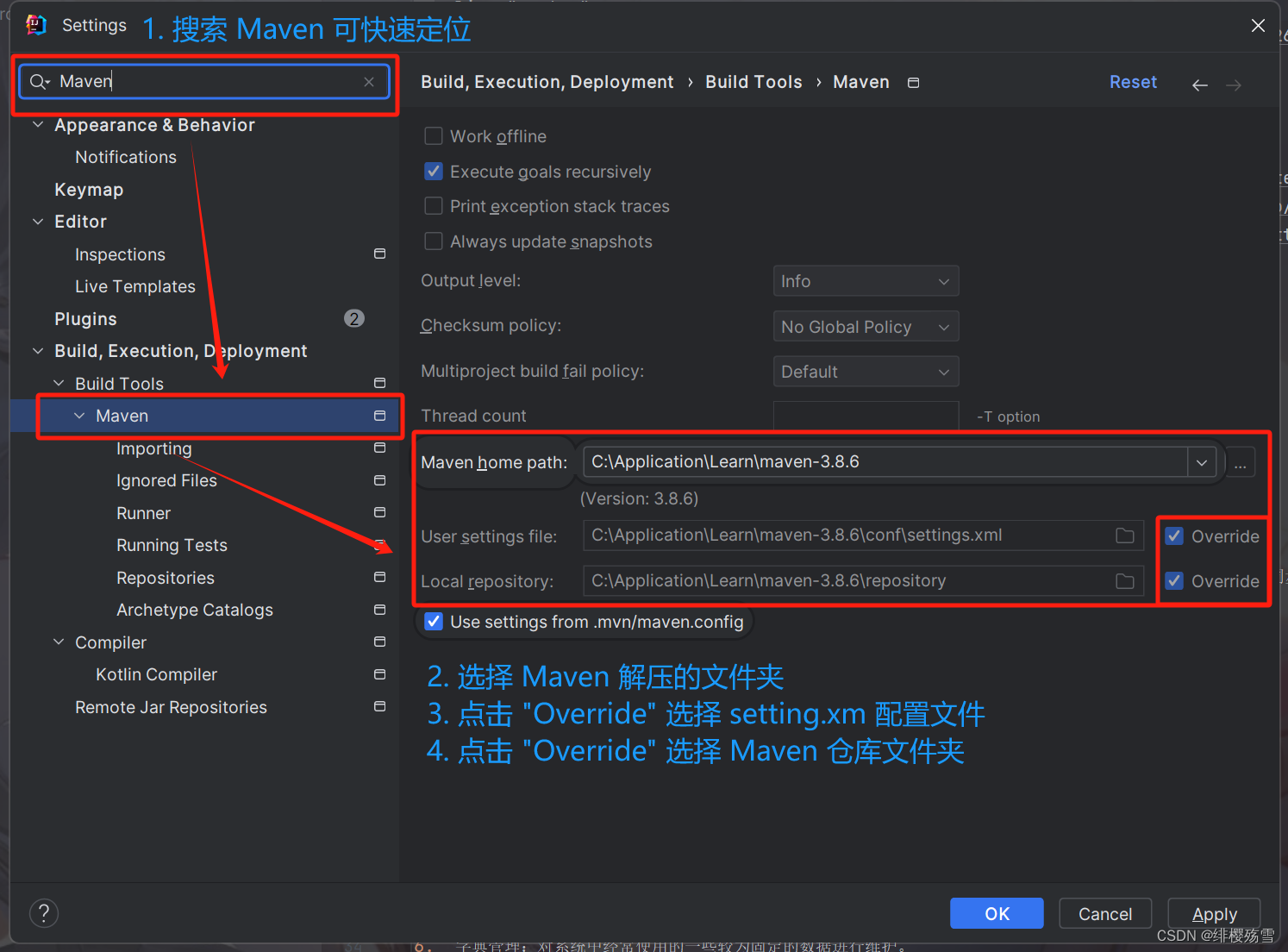Click project icon on Repositories row
This screenshot has height=952, width=1288.
click(x=379, y=577)
